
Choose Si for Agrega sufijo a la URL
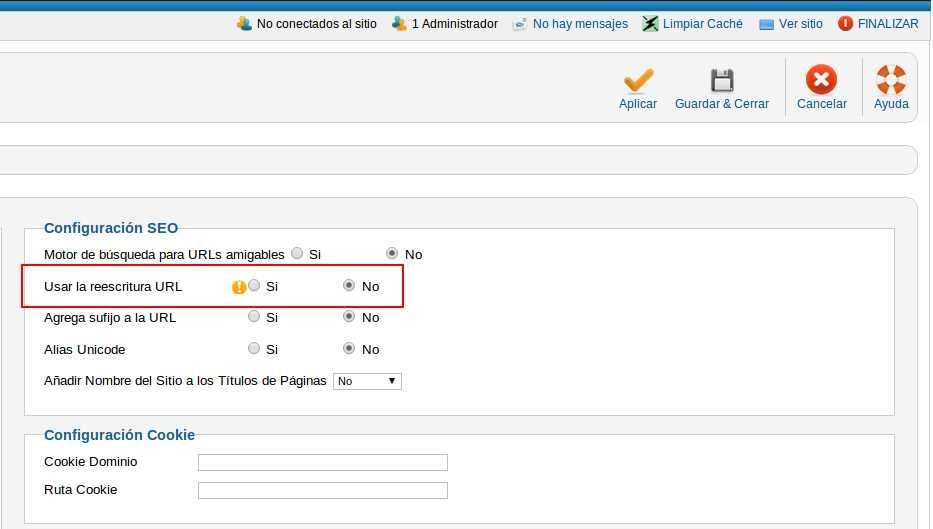tap(254, 317)
